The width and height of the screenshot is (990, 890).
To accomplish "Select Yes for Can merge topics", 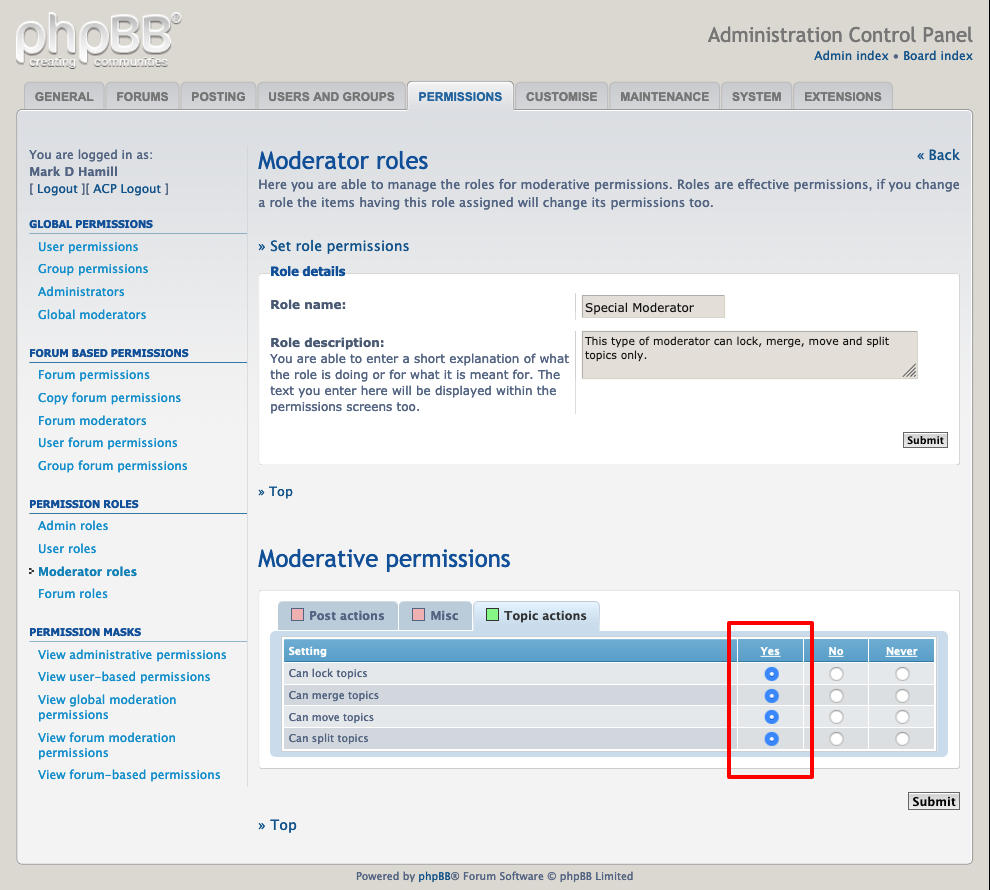I will point(771,696).
